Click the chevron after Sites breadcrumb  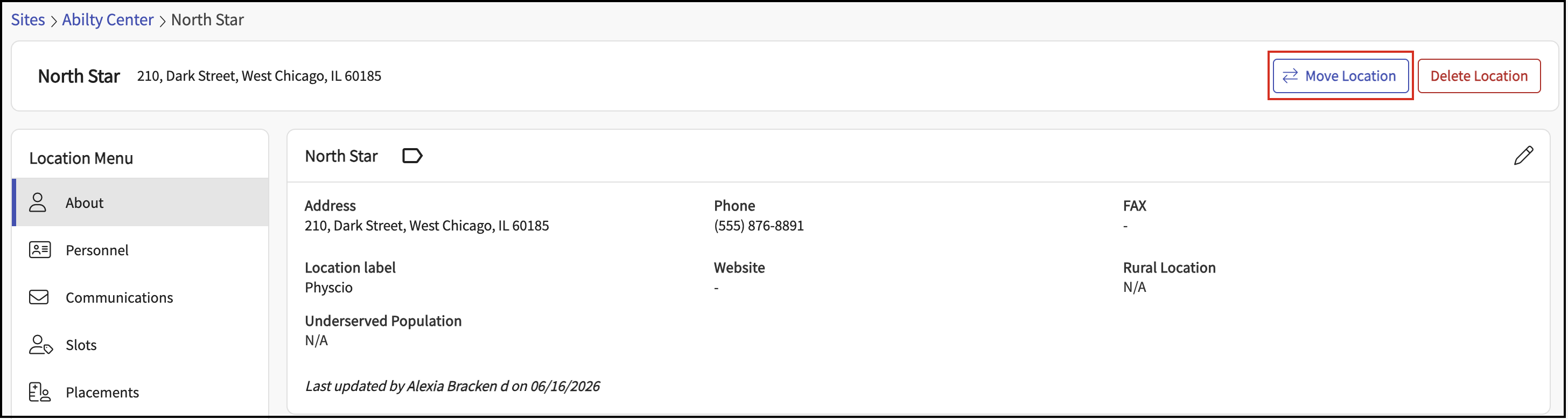pos(53,20)
